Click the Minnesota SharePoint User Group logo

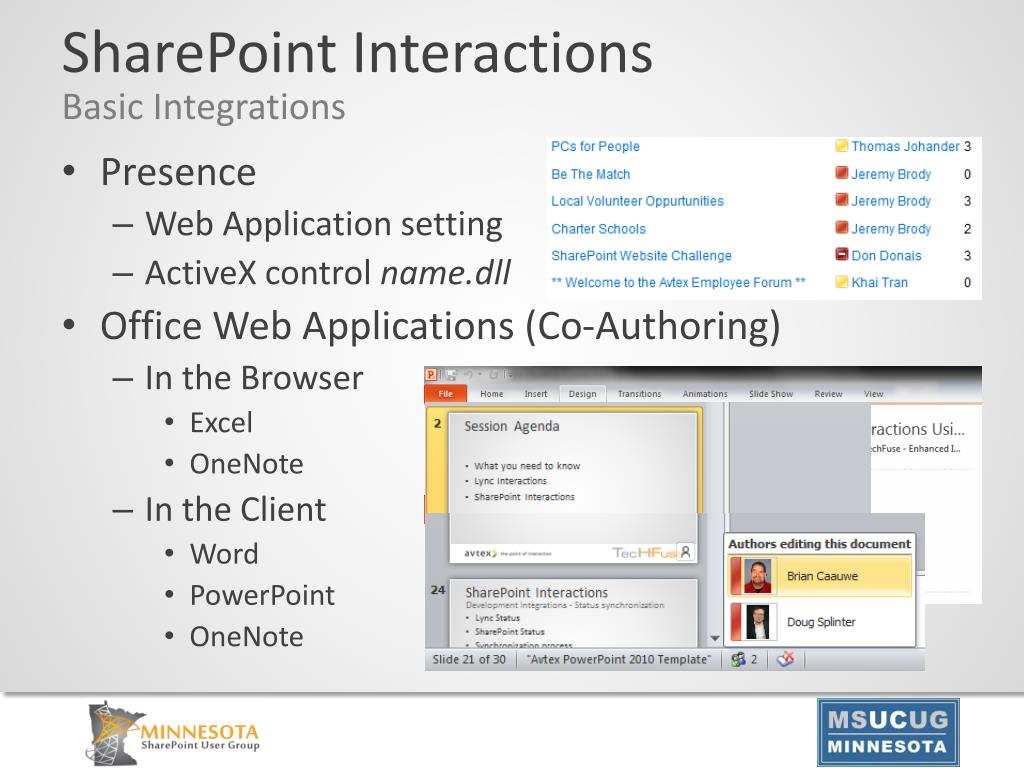174,733
